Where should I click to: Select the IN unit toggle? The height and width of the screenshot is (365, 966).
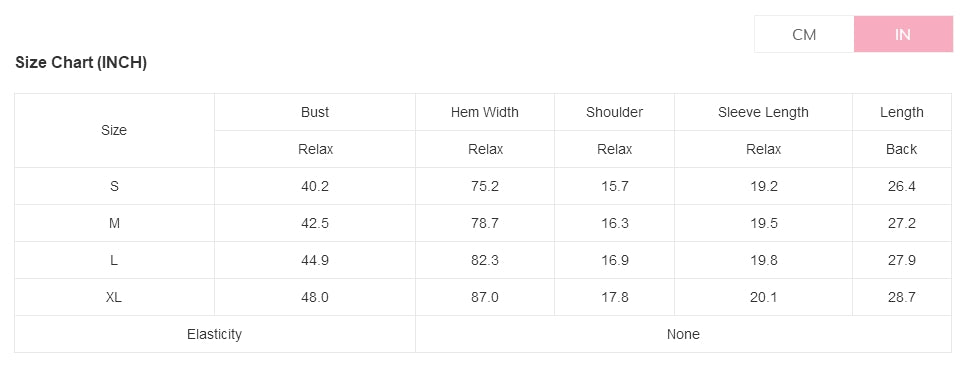click(903, 35)
